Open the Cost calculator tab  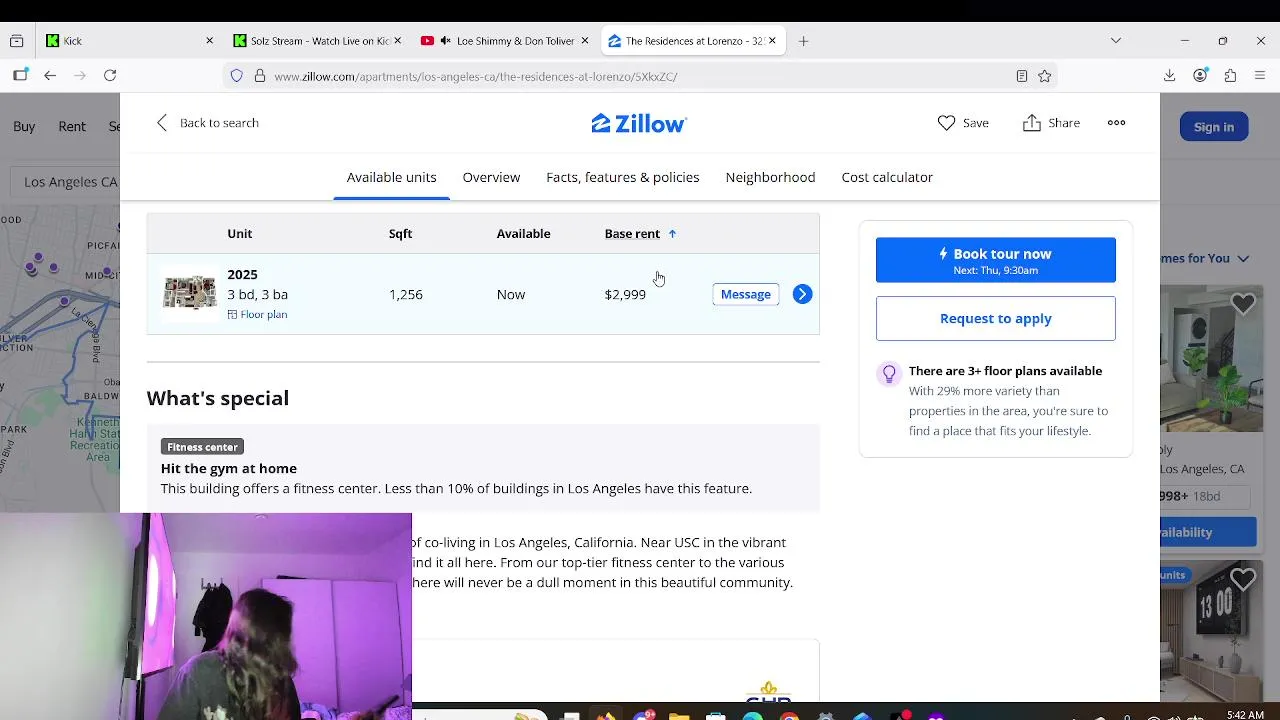coord(887,177)
